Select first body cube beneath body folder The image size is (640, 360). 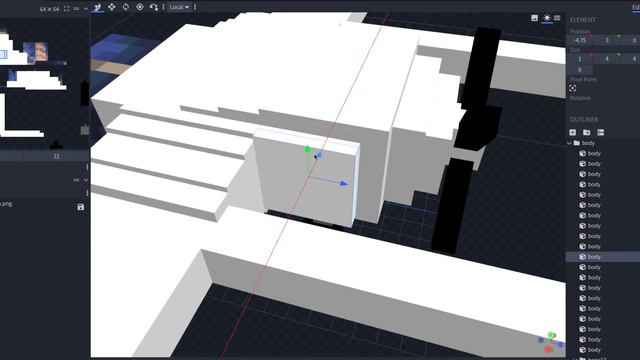[603, 153]
